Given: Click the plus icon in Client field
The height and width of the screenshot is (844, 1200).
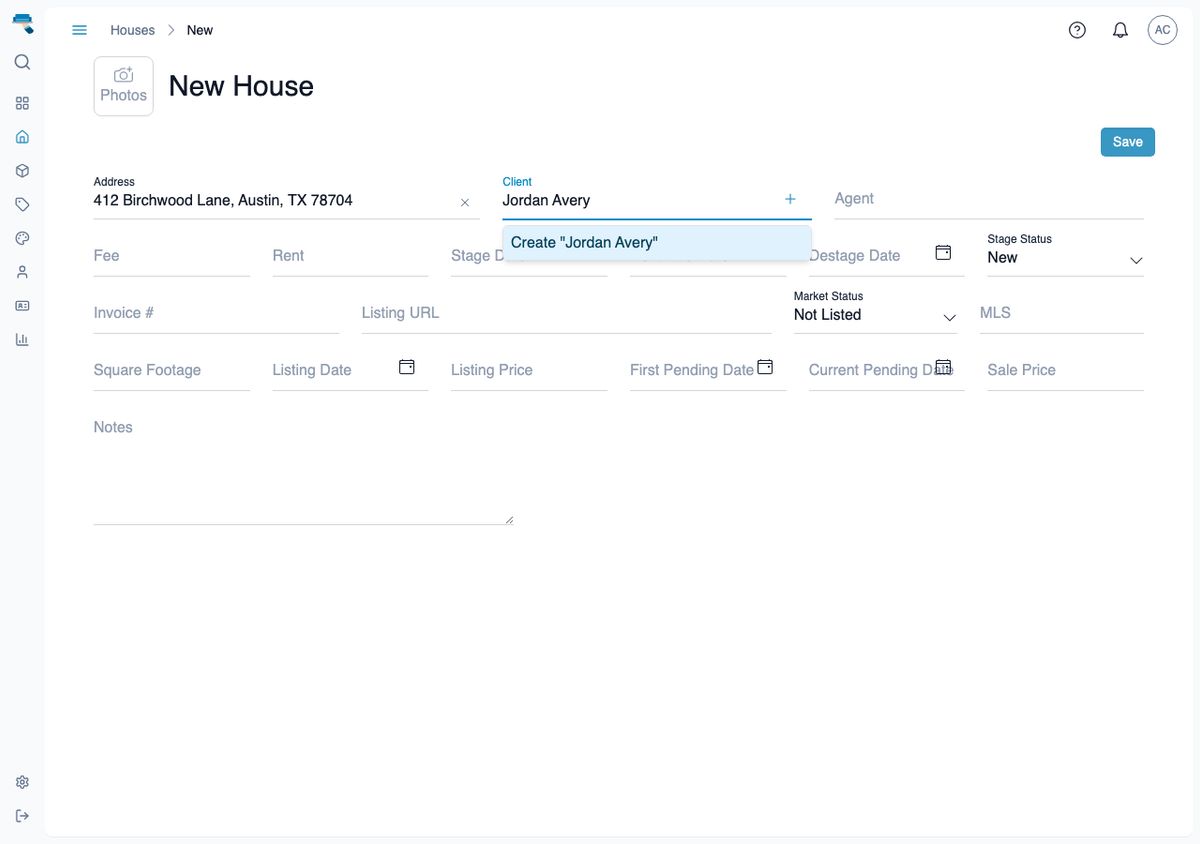Looking at the screenshot, I should tap(790, 199).
